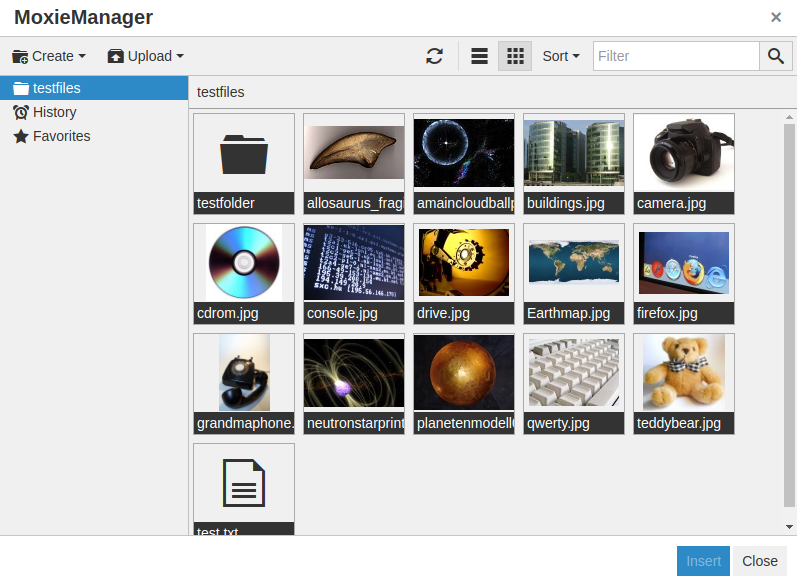The height and width of the screenshot is (586, 797).
Task: Click the refresh file list icon
Action: coord(434,56)
